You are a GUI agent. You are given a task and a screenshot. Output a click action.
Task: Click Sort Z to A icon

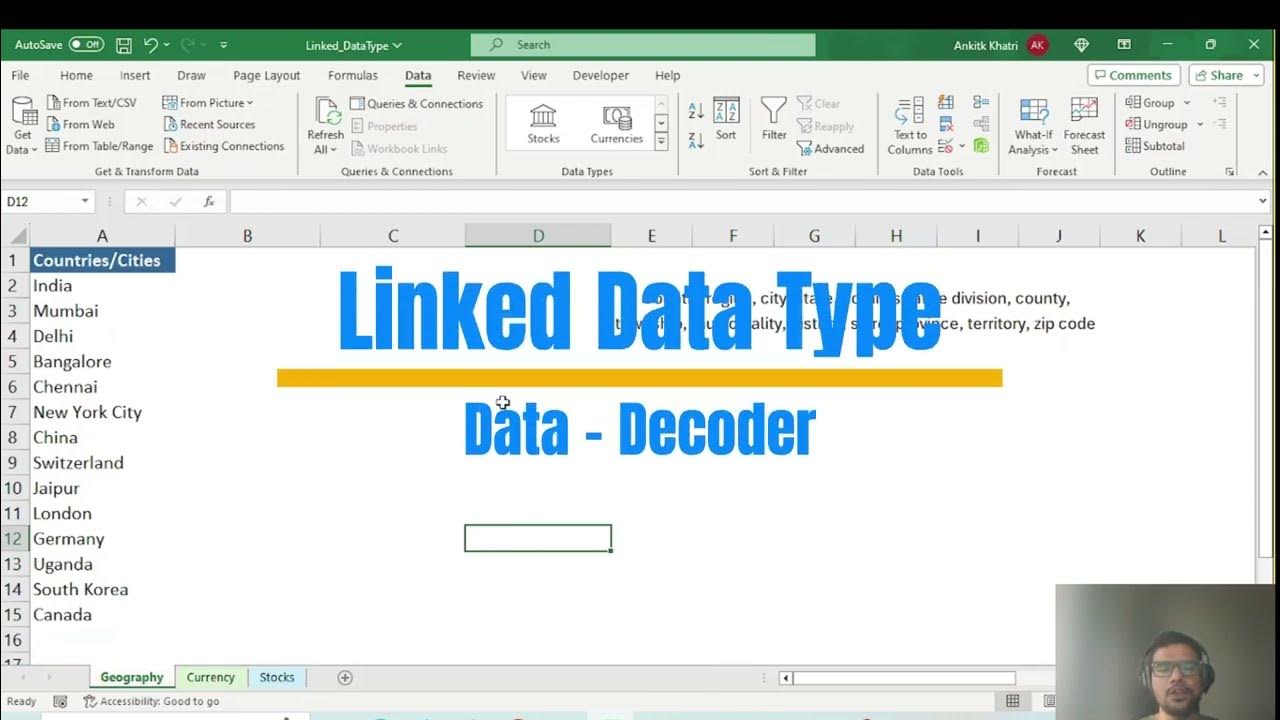tap(696, 139)
